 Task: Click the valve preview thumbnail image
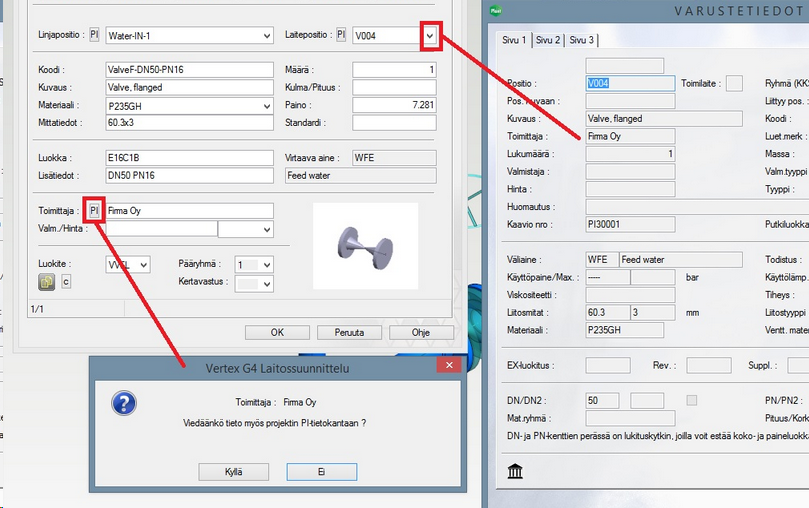[x=365, y=246]
